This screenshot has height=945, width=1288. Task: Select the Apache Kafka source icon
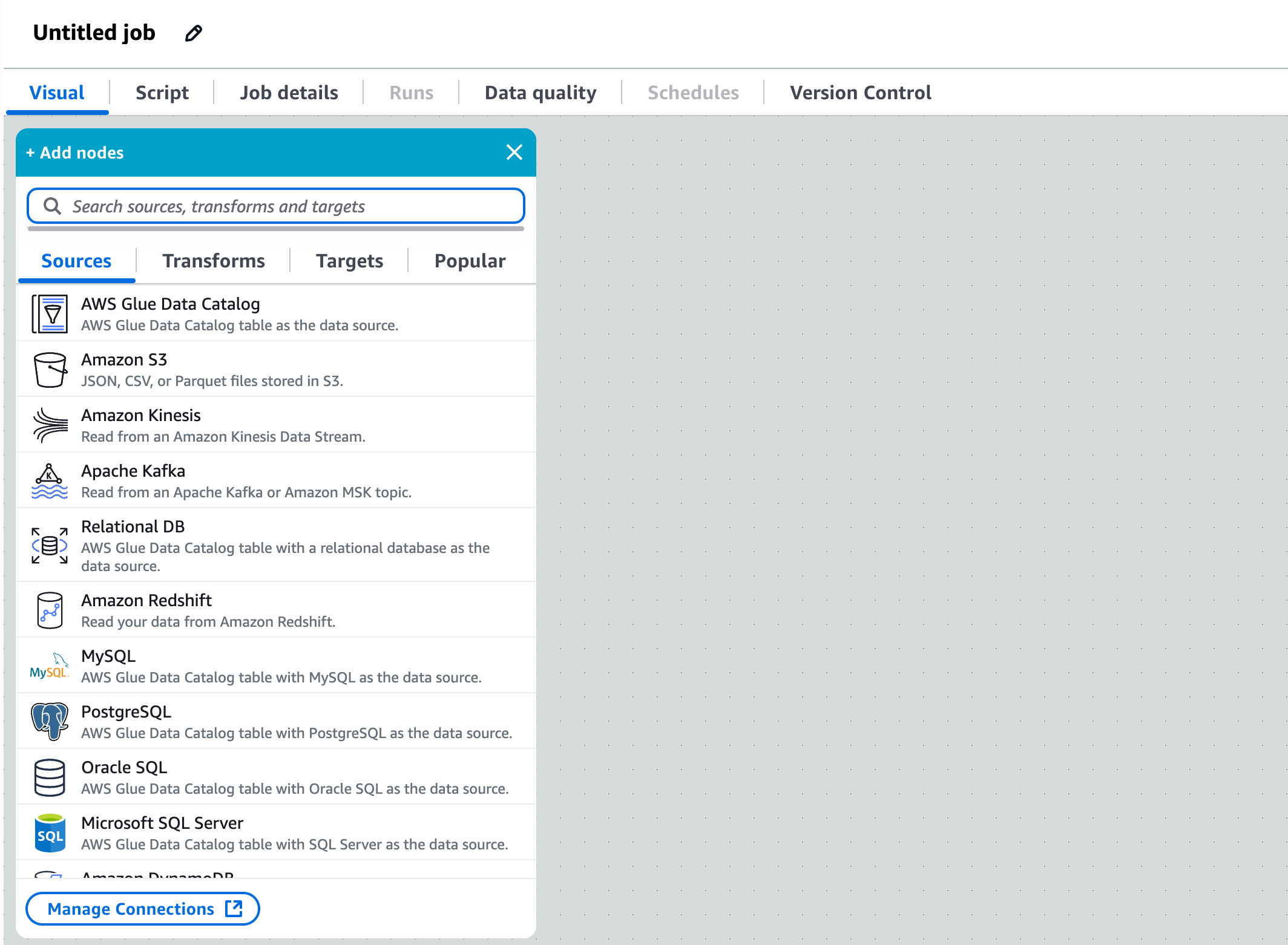tap(50, 481)
